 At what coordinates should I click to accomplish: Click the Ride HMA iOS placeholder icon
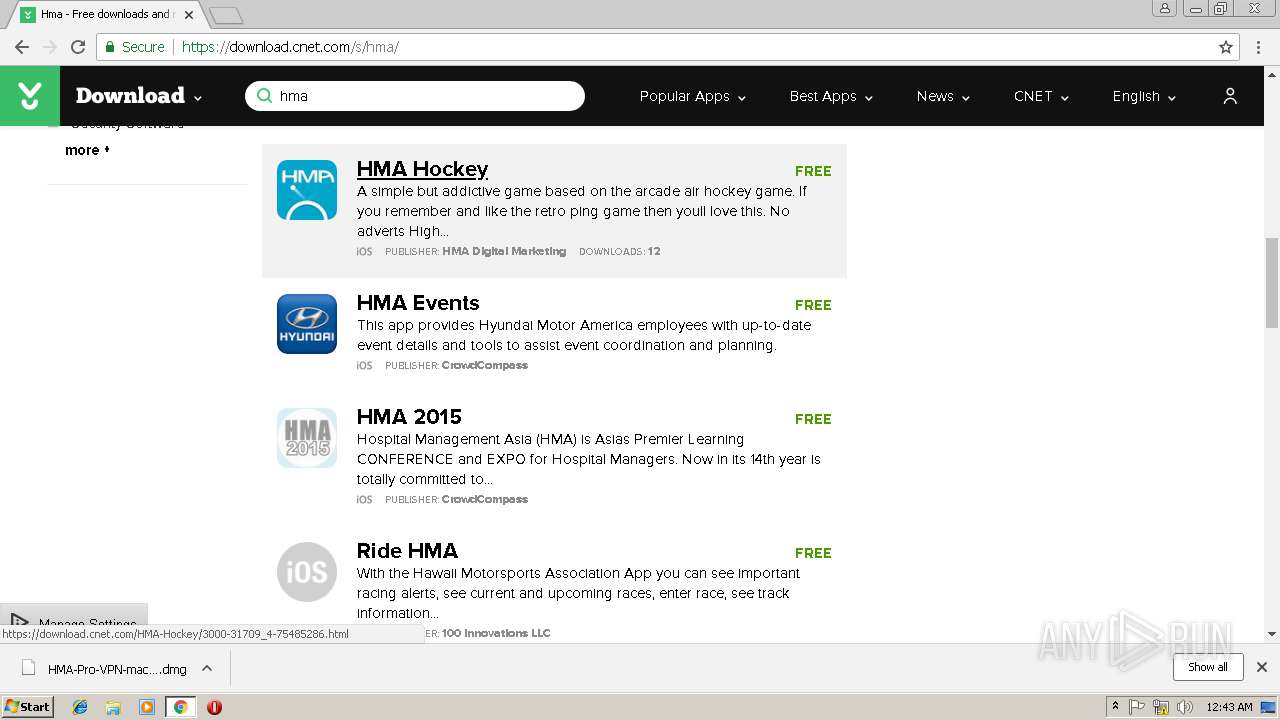point(307,572)
